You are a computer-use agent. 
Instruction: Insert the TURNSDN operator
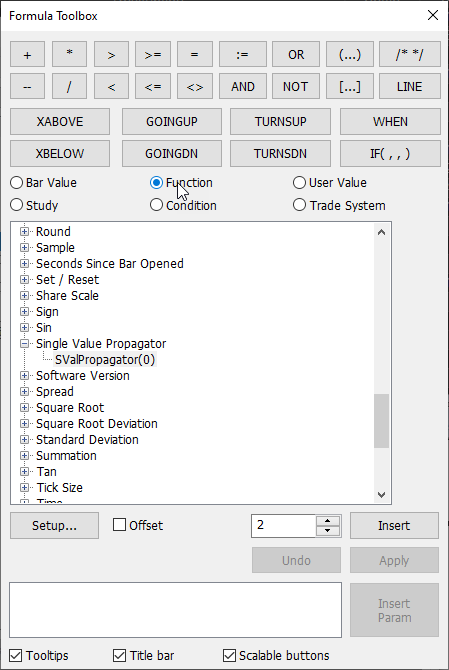tap(280, 153)
